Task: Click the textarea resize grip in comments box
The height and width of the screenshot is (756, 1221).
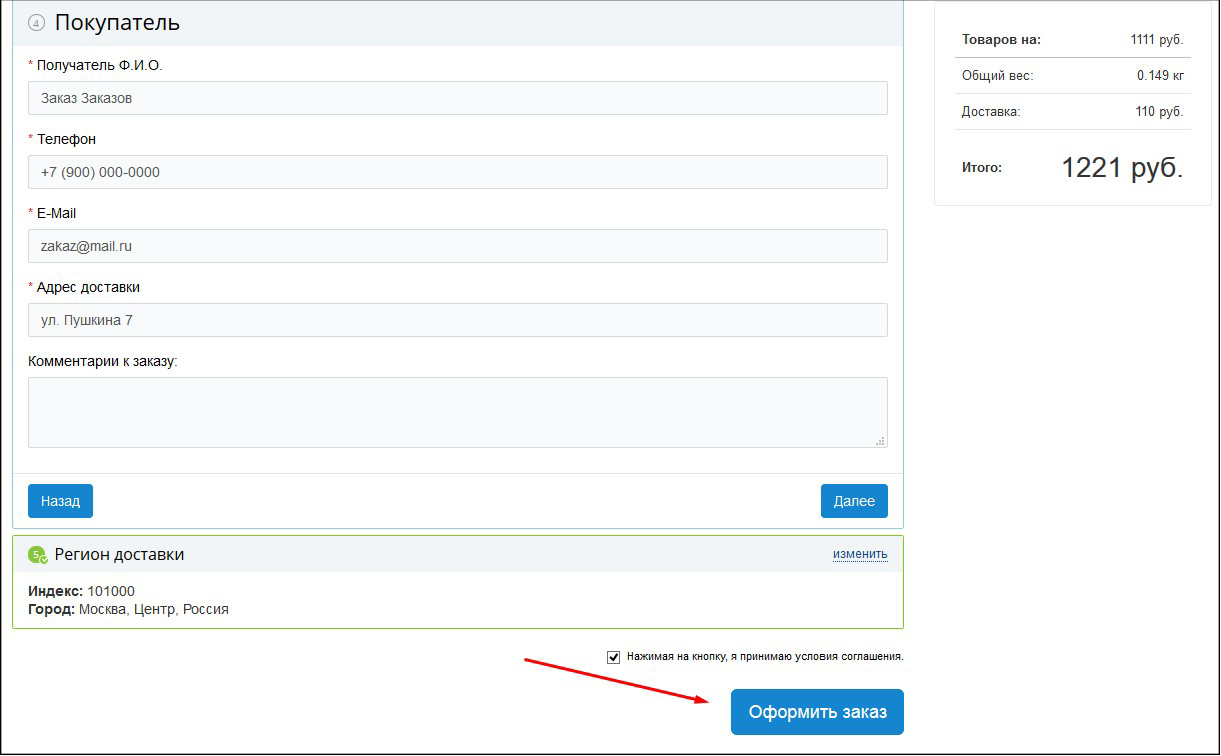Action: point(880,440)
